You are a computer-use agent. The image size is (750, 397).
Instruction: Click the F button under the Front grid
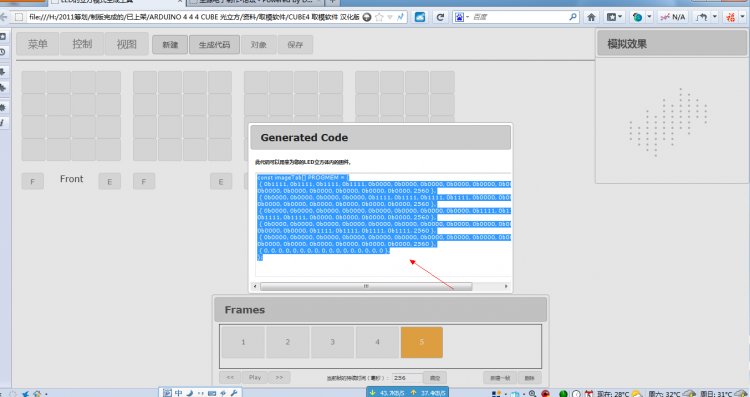pos(33,182)
